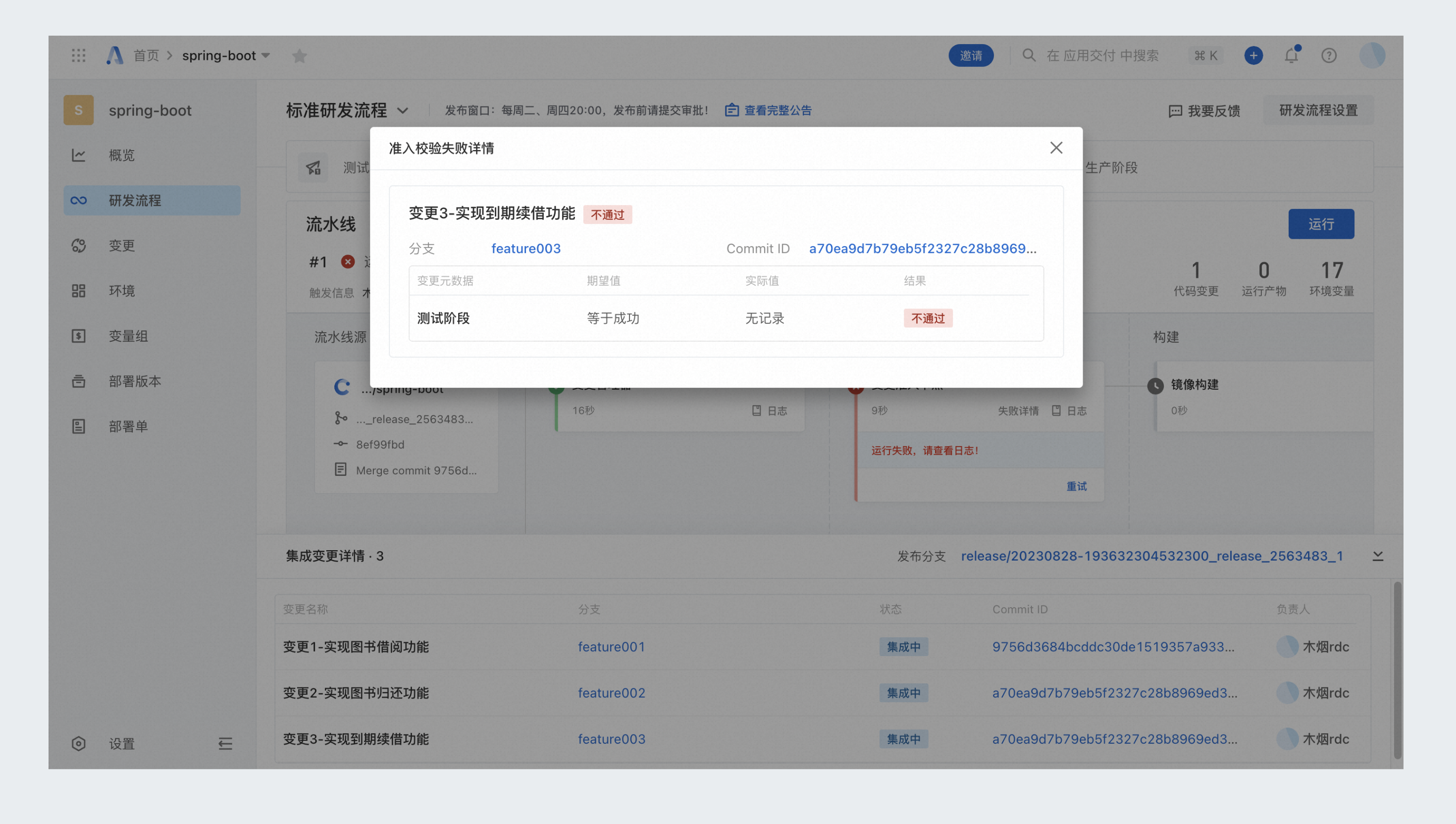Select 变更3-实现到期续借功能 table row name
Viewport: 1456px width, 824px height.
pos(356,738)
